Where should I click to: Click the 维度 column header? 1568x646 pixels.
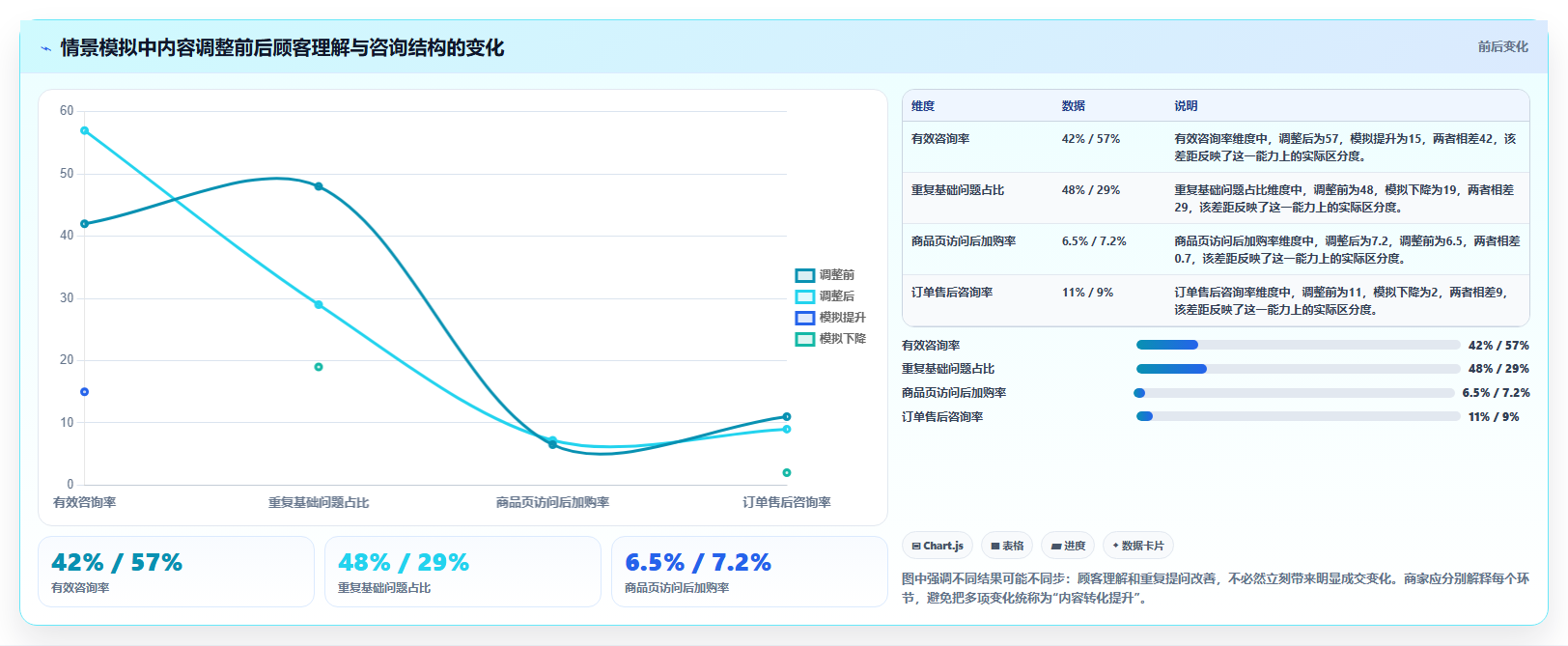(923, 106)
